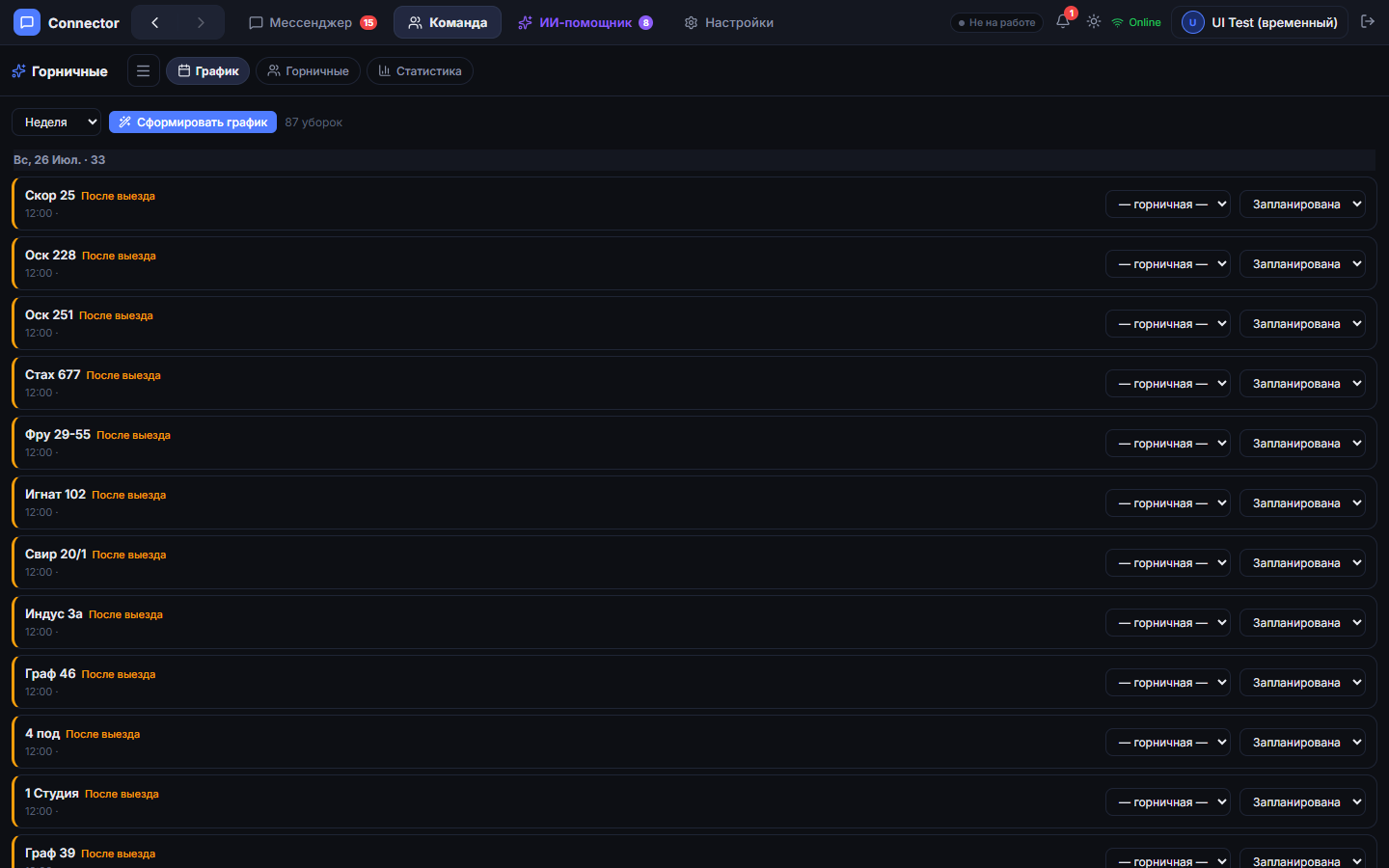Click the Оск 251 title

point(49,314)
